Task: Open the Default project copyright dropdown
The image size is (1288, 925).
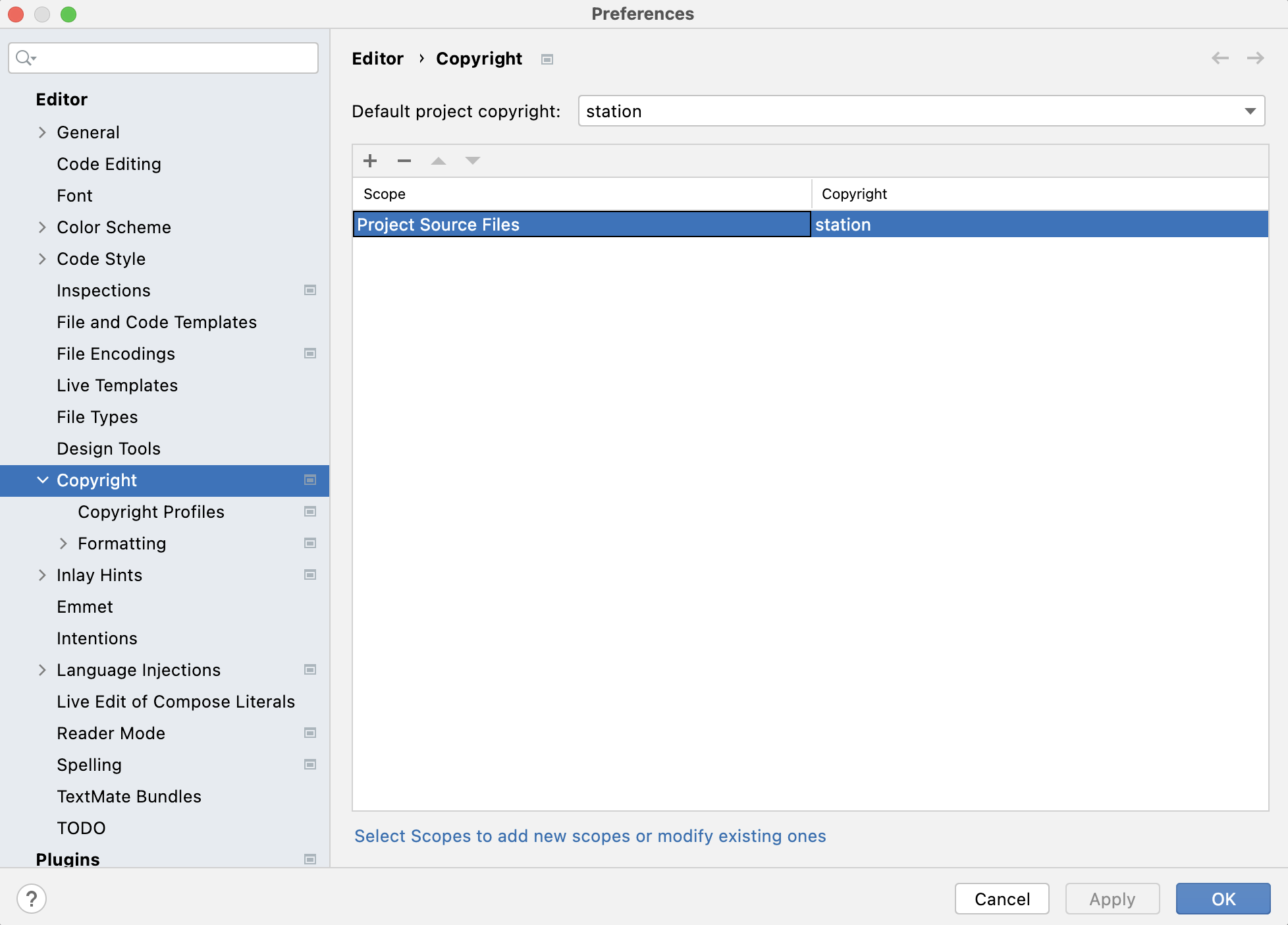Action: click(921, 111)
